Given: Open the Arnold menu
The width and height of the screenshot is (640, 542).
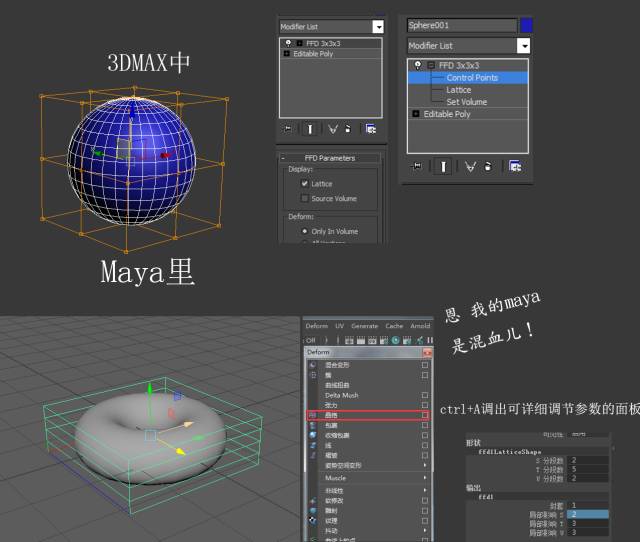Looking at the screenshot, I should [420, 326].
